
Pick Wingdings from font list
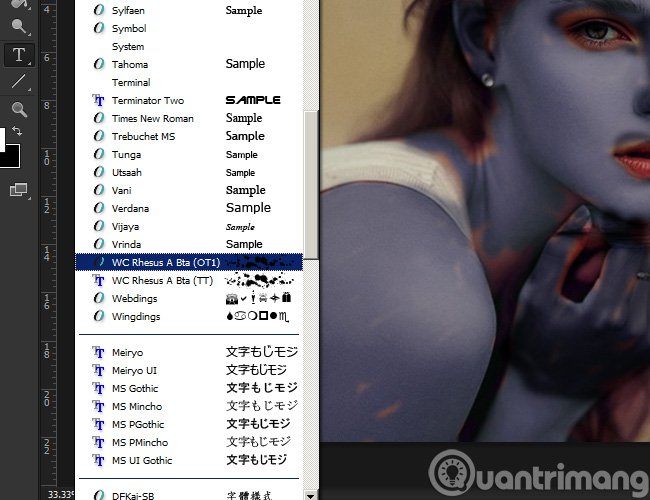coord(189,317)
